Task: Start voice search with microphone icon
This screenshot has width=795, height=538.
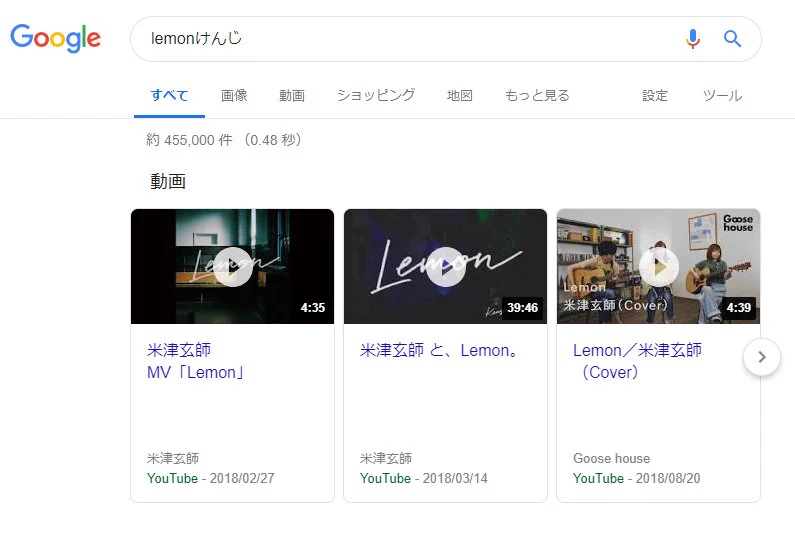Action: (693, 39)
